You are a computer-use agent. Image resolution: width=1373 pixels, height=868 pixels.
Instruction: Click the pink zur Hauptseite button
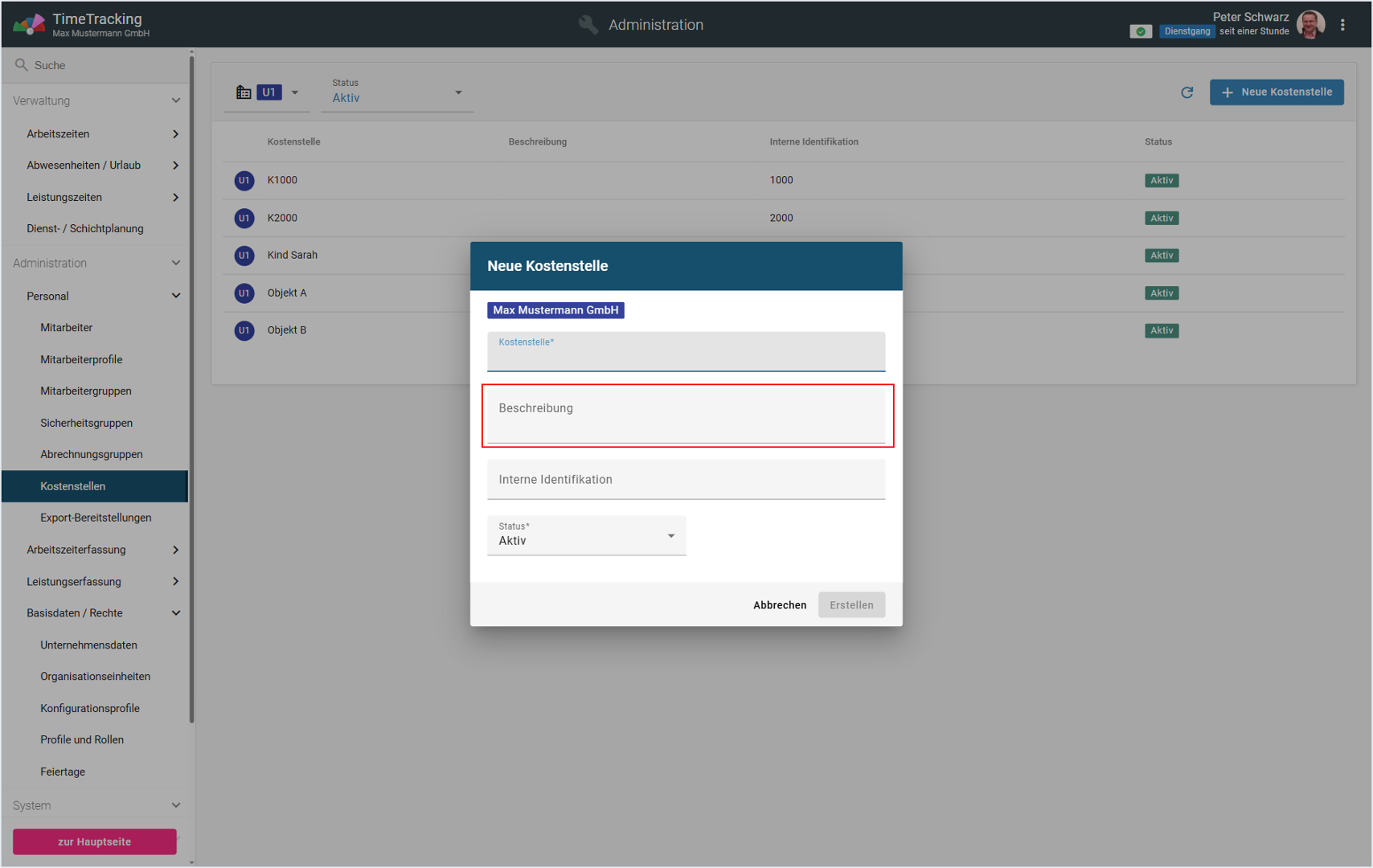pyautogui.click(x=94, y=841)
